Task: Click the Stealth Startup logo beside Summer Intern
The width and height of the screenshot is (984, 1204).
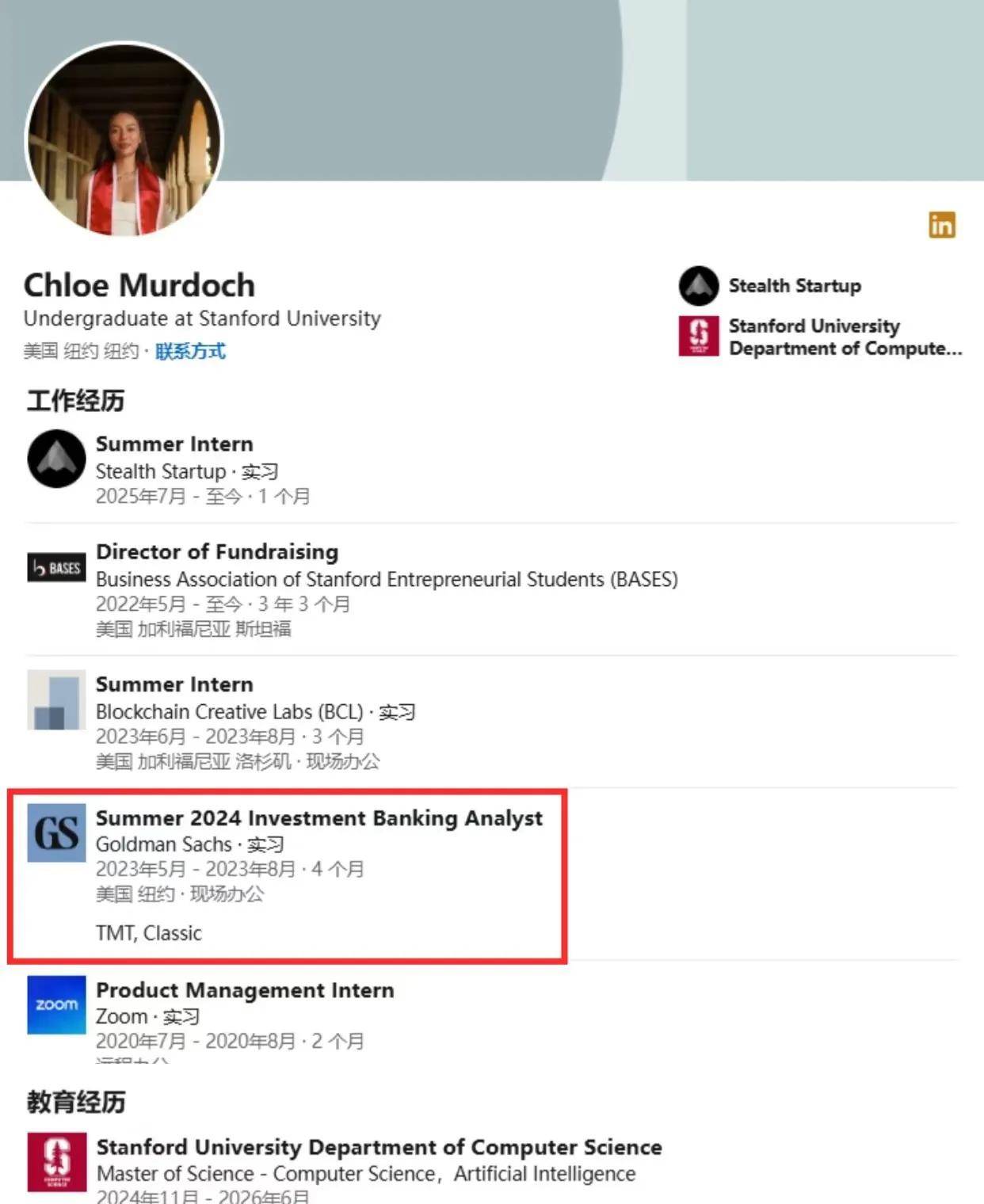Action: click(56, 459)
